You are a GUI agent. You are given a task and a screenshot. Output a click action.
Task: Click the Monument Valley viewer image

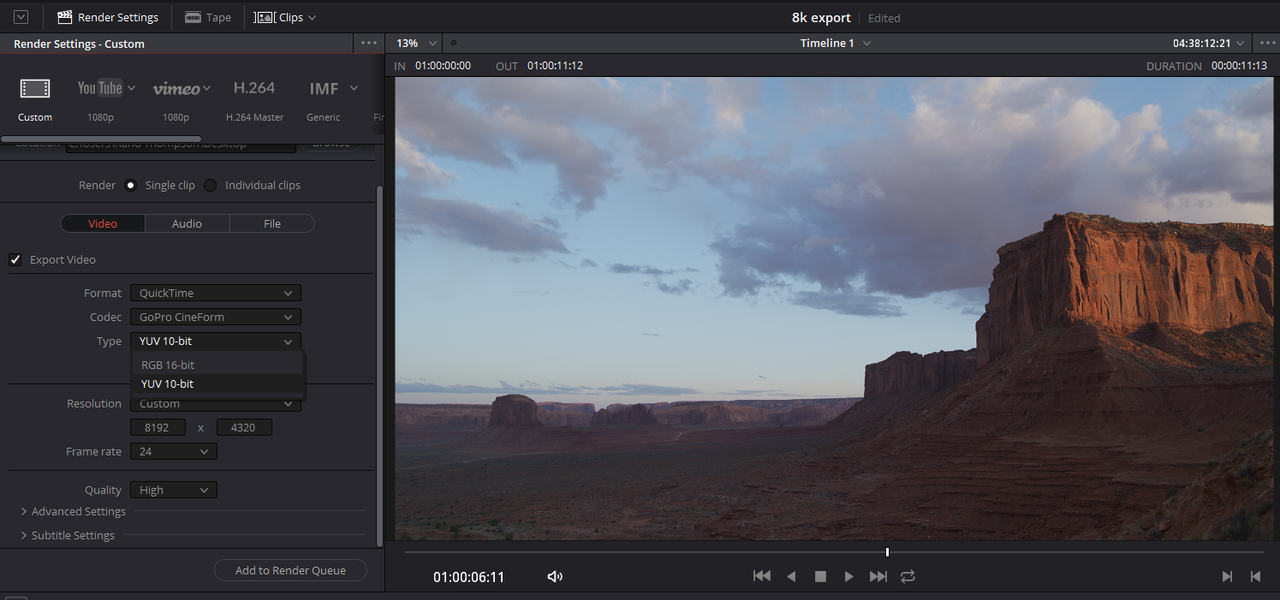click(x=835, y=308)
